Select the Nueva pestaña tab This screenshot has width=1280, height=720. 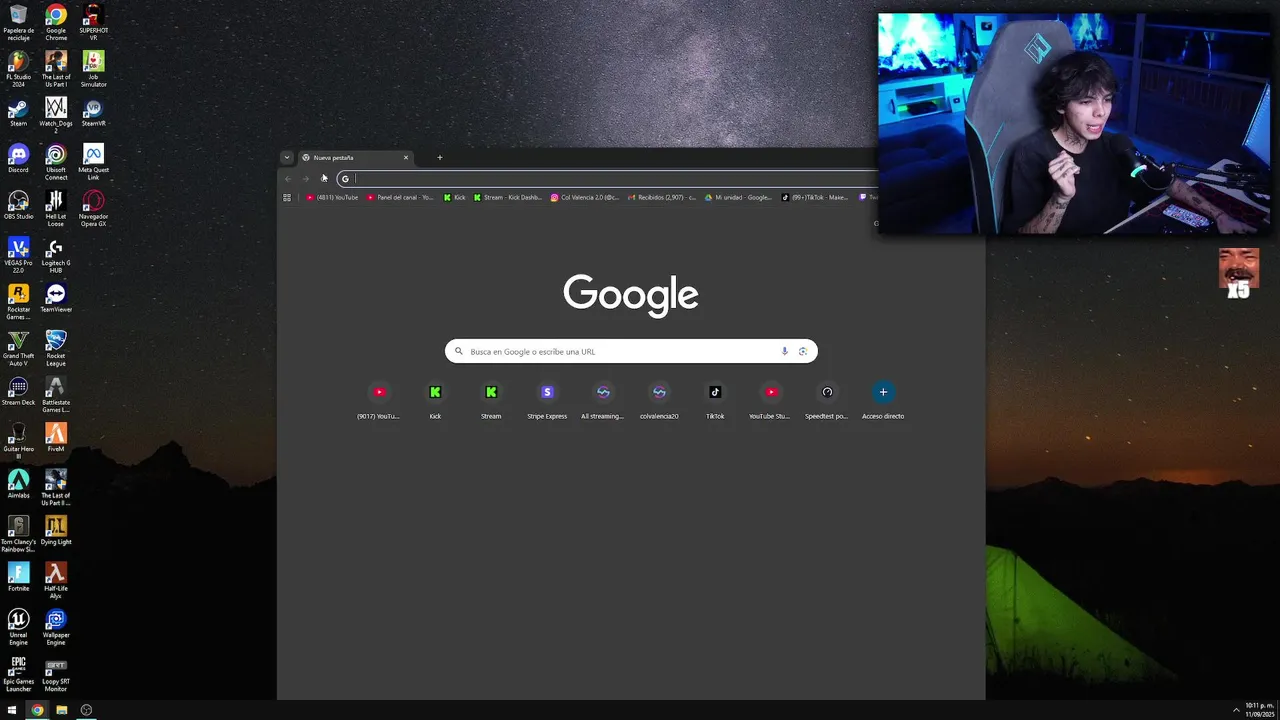click(x=355, y=157)
